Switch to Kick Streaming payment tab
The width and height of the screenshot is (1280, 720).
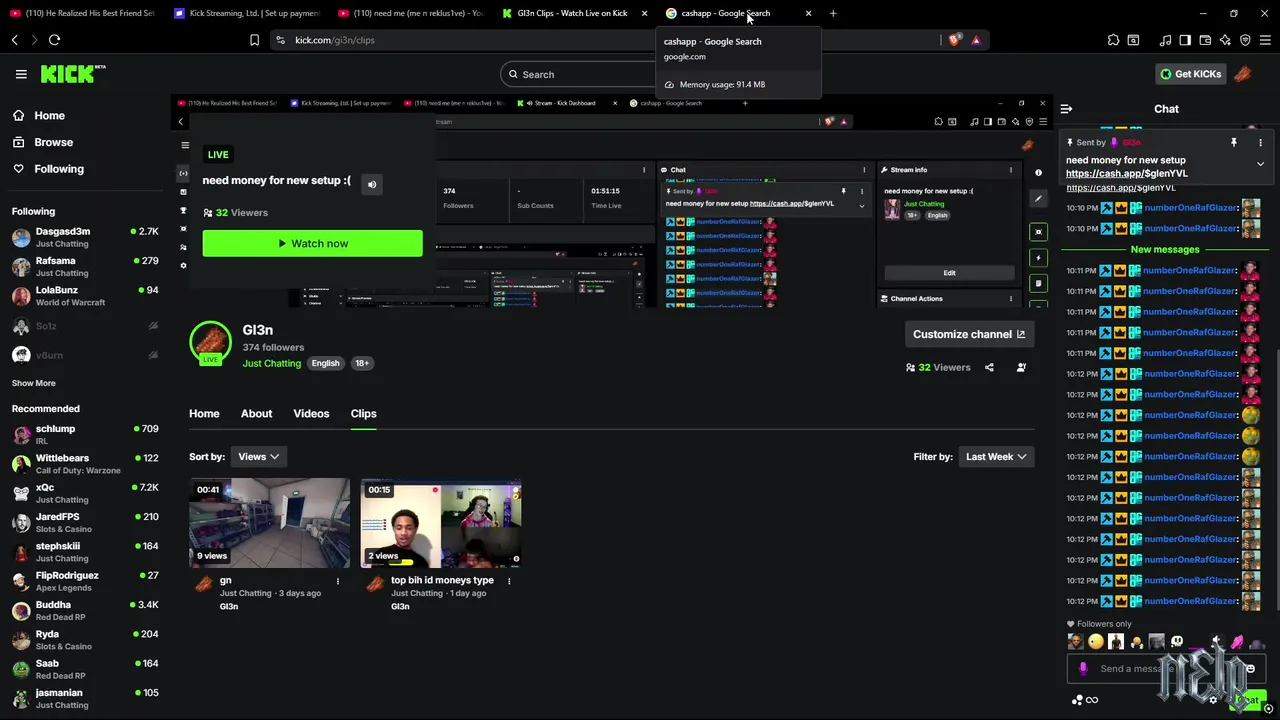246,13
